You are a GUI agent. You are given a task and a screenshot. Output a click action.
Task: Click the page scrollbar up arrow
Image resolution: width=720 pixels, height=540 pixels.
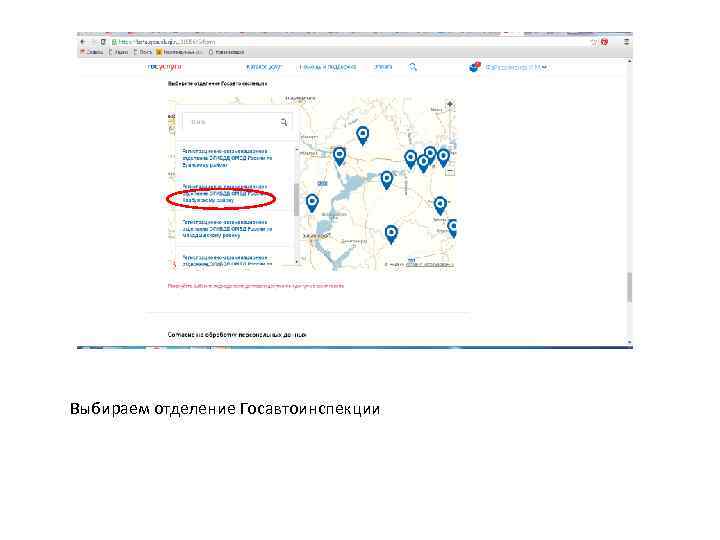630,61
